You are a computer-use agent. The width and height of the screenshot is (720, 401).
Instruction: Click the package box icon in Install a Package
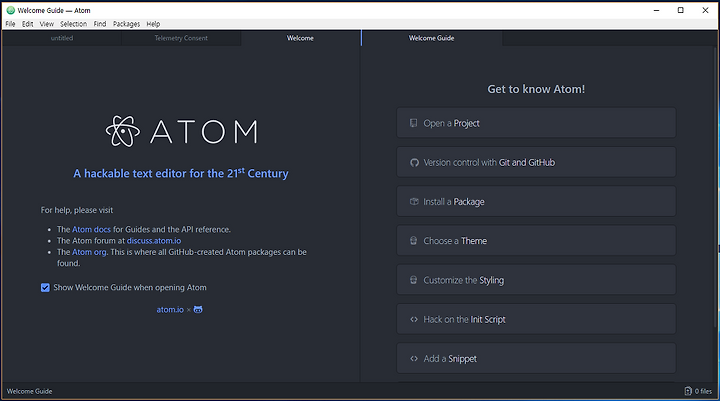pyautogui.click(x=414, y=202)
